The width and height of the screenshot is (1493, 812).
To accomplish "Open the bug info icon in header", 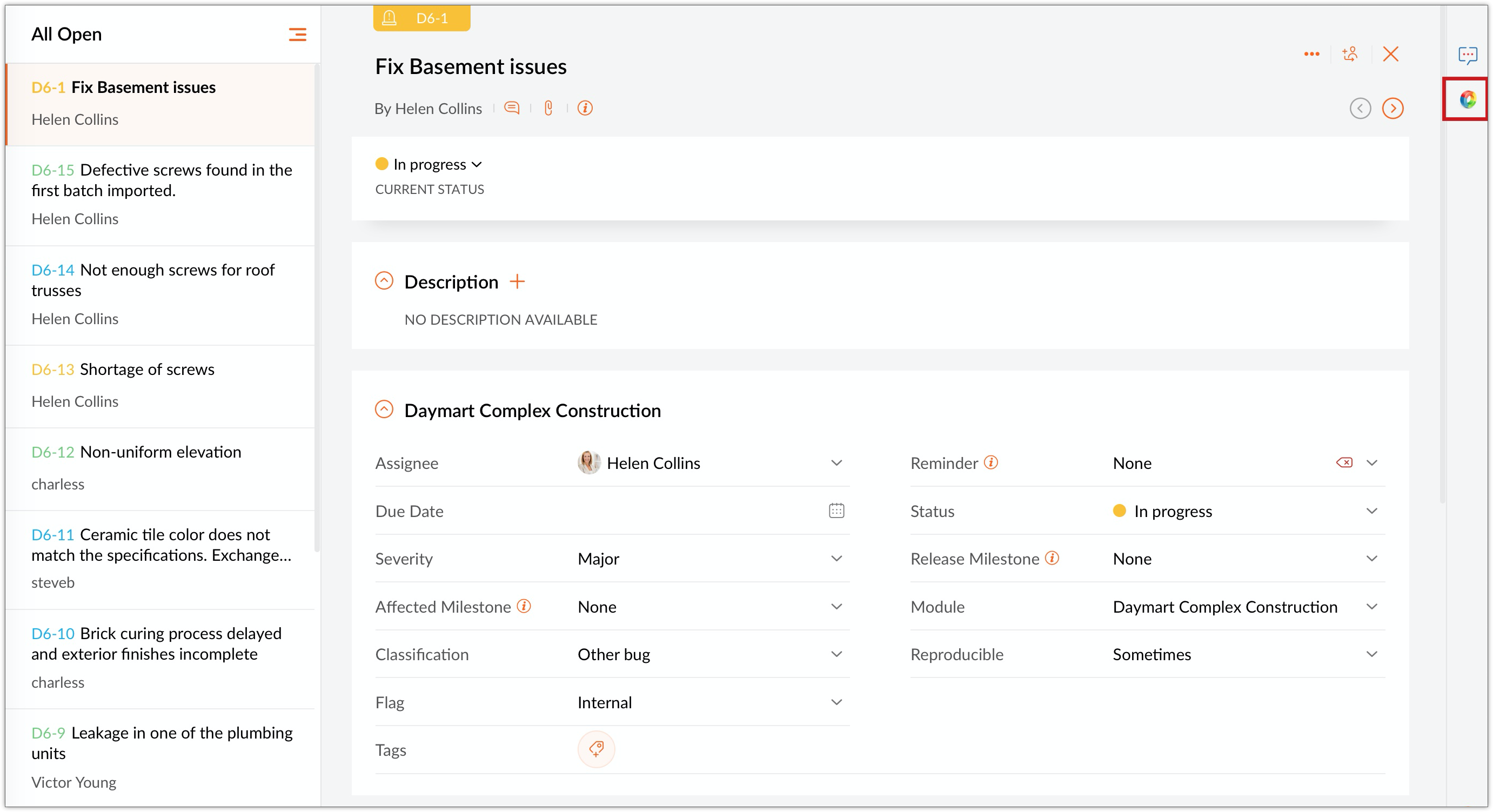I will tap(585, 108).
